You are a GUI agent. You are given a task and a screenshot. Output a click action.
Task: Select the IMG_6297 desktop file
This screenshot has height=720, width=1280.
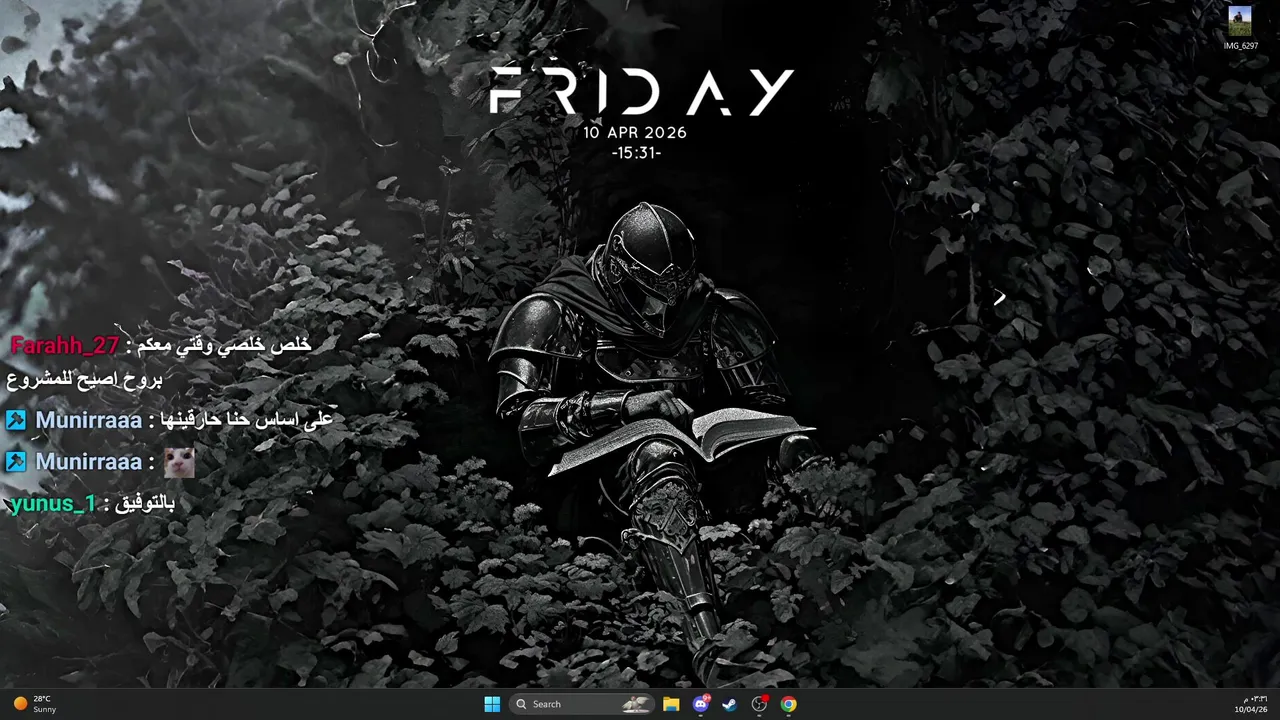[1240, 28]
